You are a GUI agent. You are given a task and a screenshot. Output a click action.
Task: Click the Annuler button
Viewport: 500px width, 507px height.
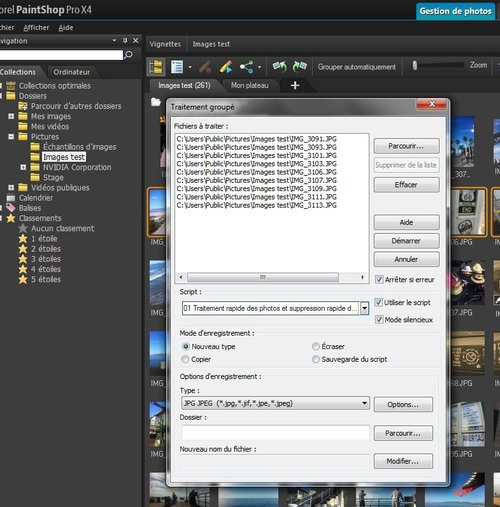(406, 259)
